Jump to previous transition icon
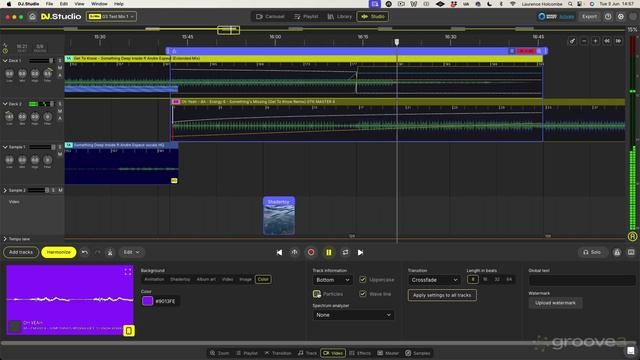 [x=607, y=41]
